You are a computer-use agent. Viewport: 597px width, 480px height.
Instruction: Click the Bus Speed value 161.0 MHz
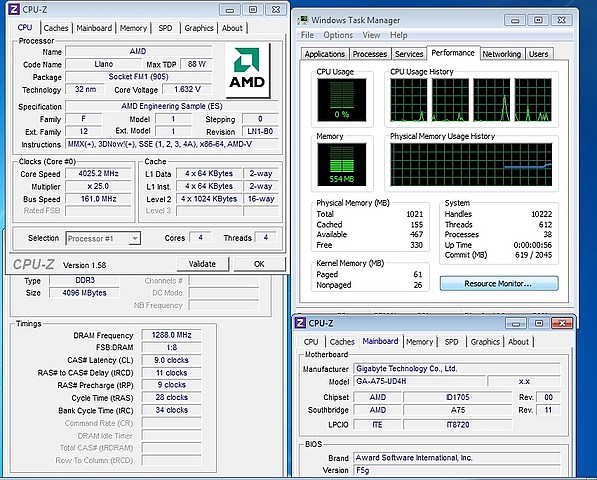click(x=99, y=199)
